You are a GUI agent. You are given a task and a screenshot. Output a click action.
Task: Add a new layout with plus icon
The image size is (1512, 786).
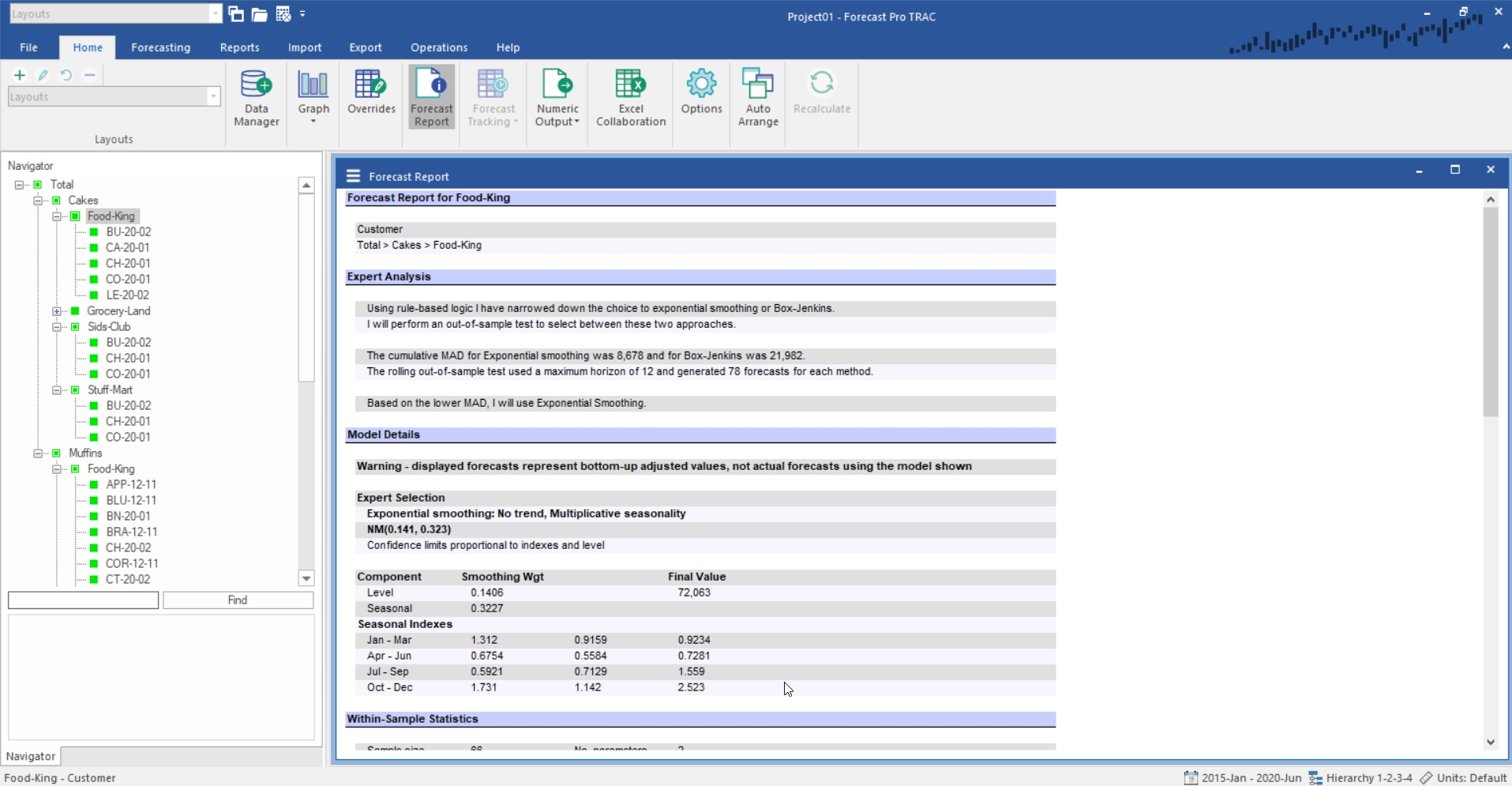(x=20, y=75)
